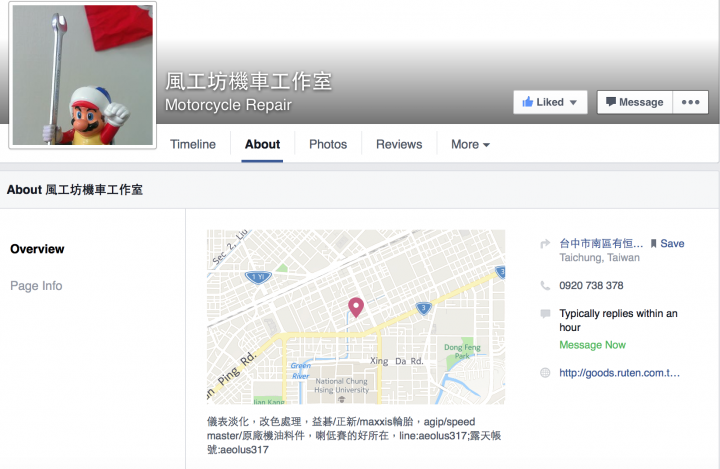
Task: Click the phone number 0920 738 378
Action: 591,285
